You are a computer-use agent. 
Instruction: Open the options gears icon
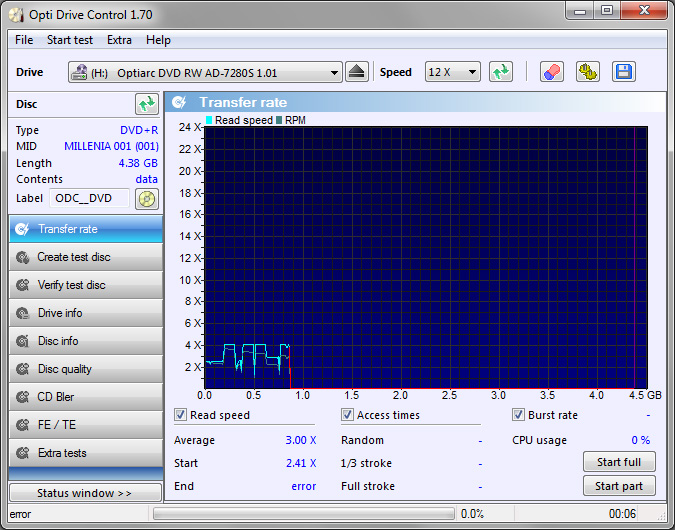pos(588,72)
